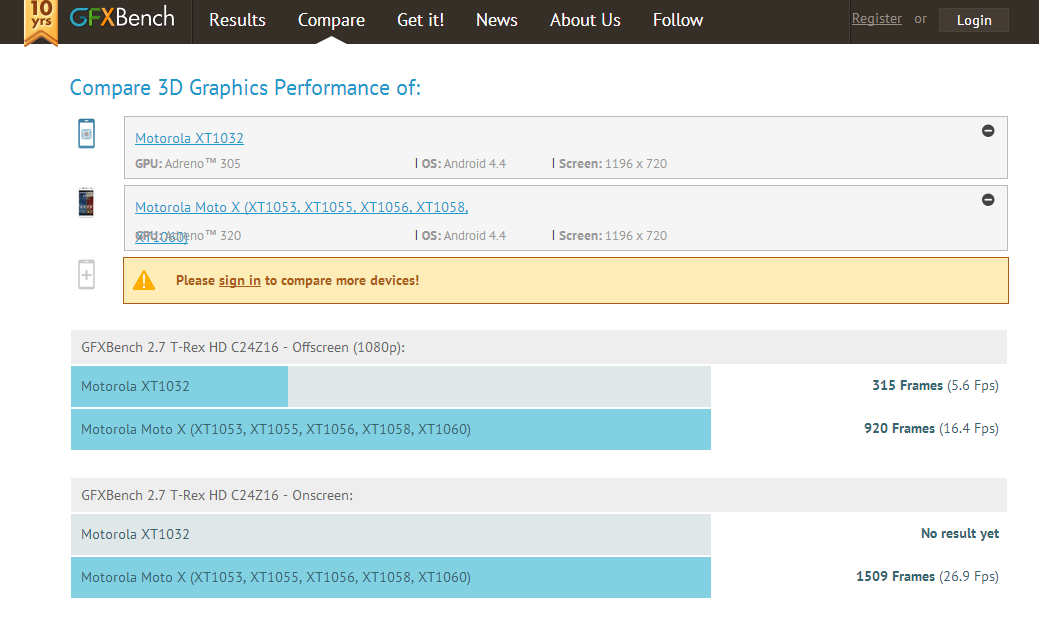Open the Compare menu

(331, 21)
